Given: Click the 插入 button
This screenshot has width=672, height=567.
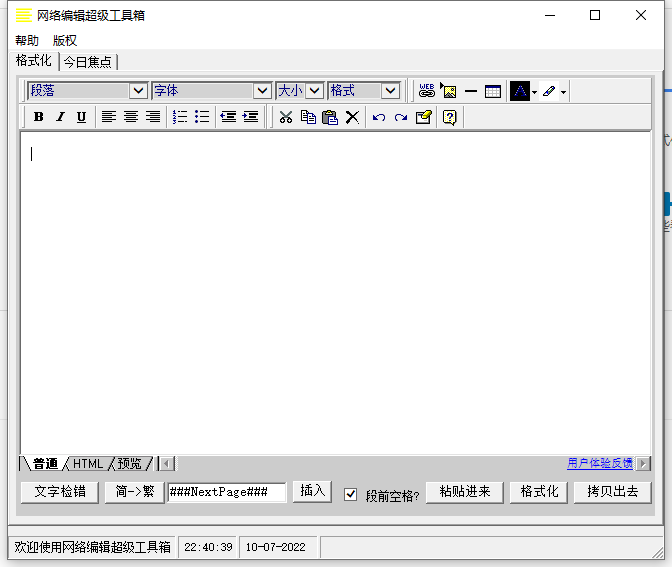Looking at the screenshot, I should pyautogui.click(x=312, y=491).
